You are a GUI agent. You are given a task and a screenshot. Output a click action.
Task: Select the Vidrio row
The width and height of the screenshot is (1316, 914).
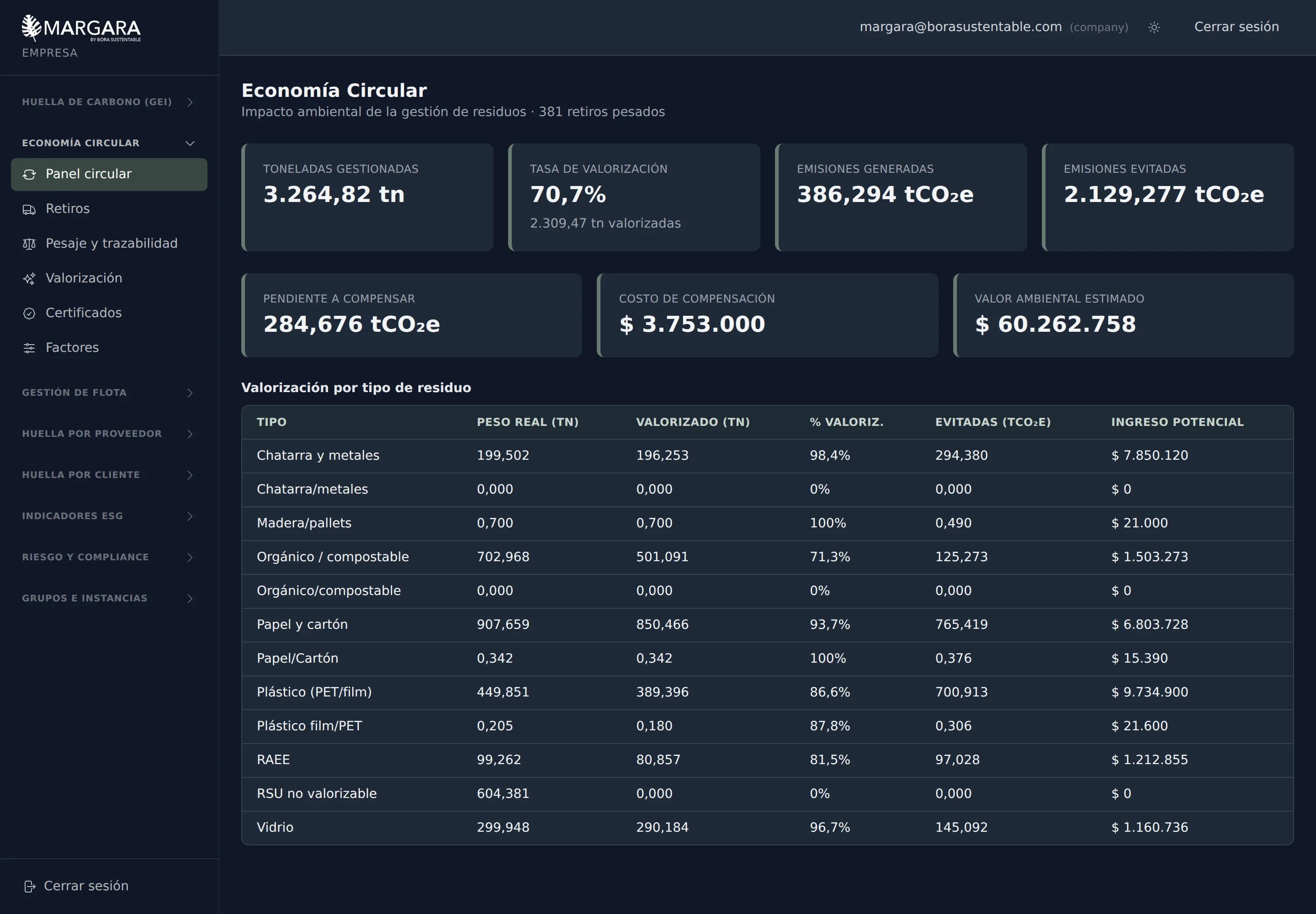[x=767, y=828]
